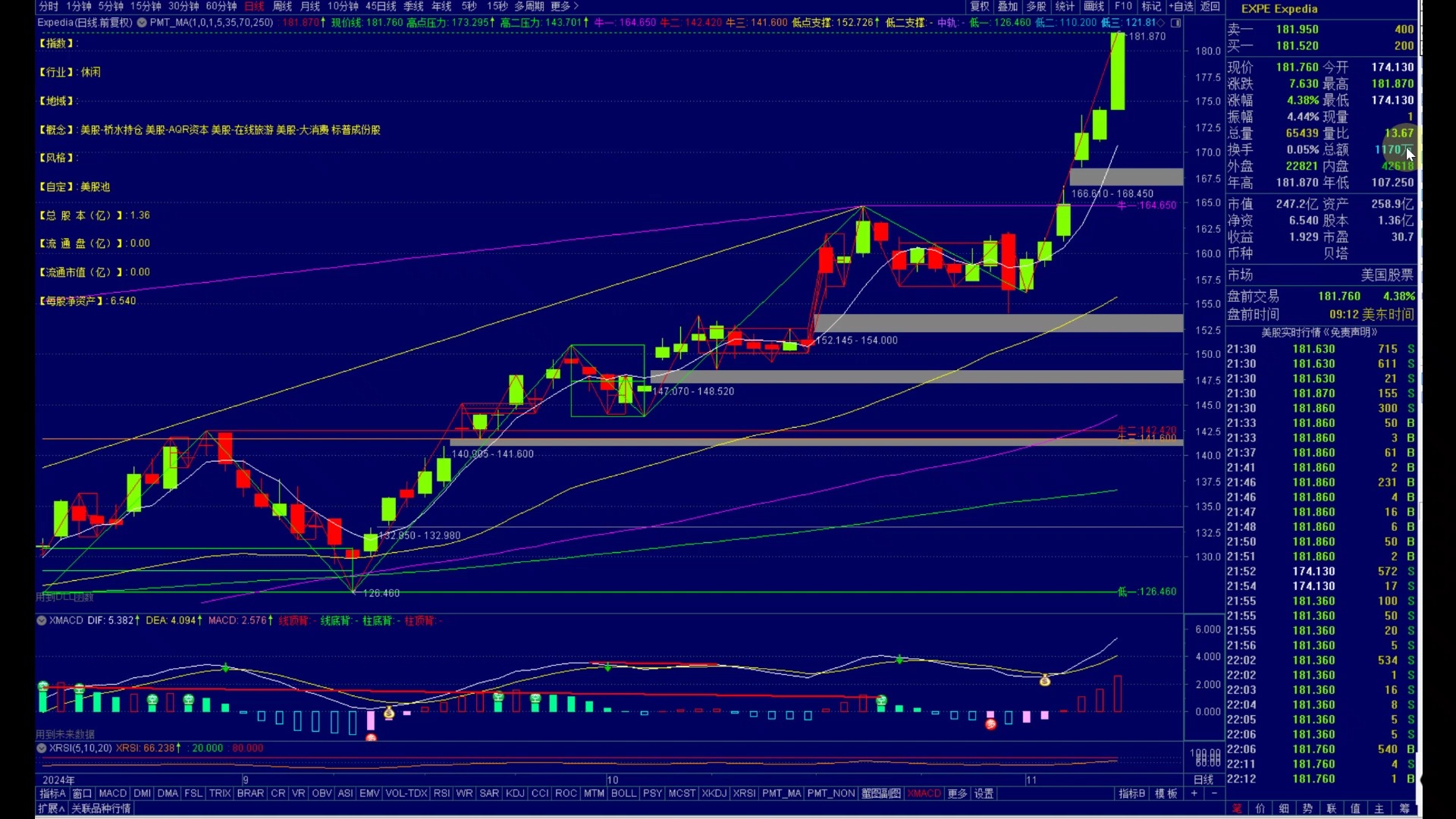Open the 模板 template menu
Screen dimensions: 1456x819
(x=1166, y=793)
